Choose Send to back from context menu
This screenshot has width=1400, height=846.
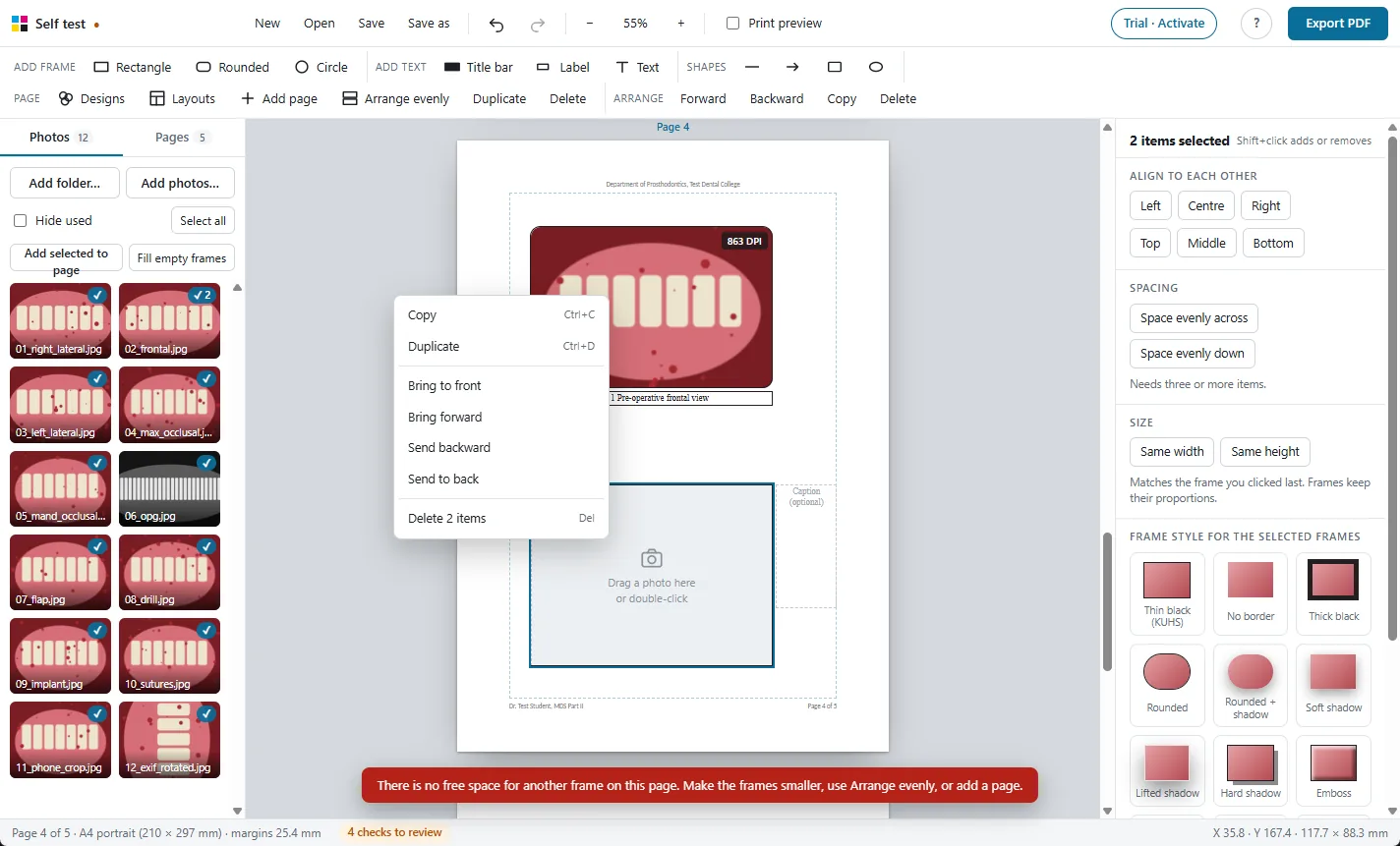coord(501,479)
